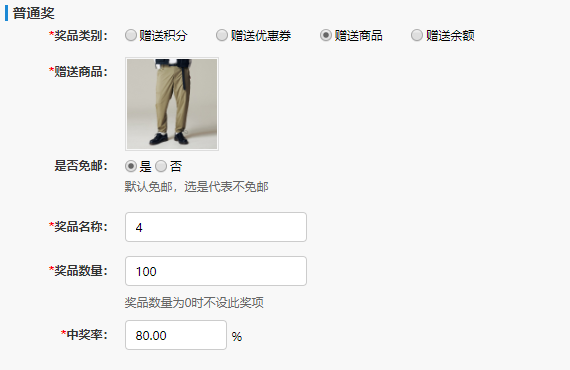Click the 默认免邮 hint text
Viewport: 570px width, 370px height.
pos(196,187)
